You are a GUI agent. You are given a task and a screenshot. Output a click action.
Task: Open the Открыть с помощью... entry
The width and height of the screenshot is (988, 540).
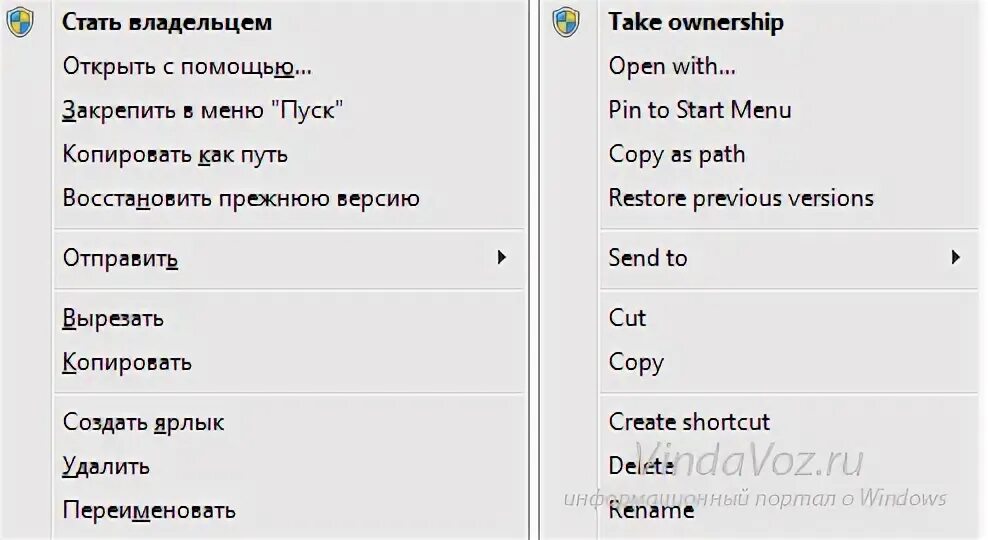[187, 67]
